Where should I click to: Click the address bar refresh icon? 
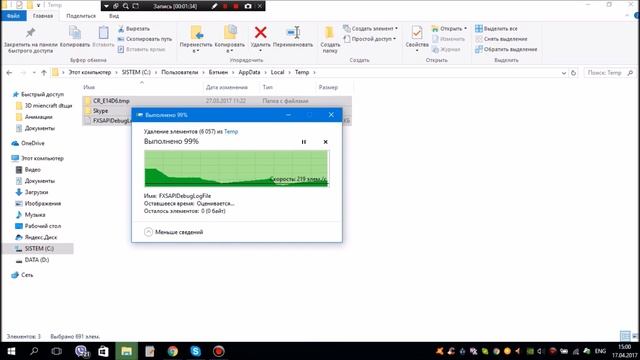(573, 73)
